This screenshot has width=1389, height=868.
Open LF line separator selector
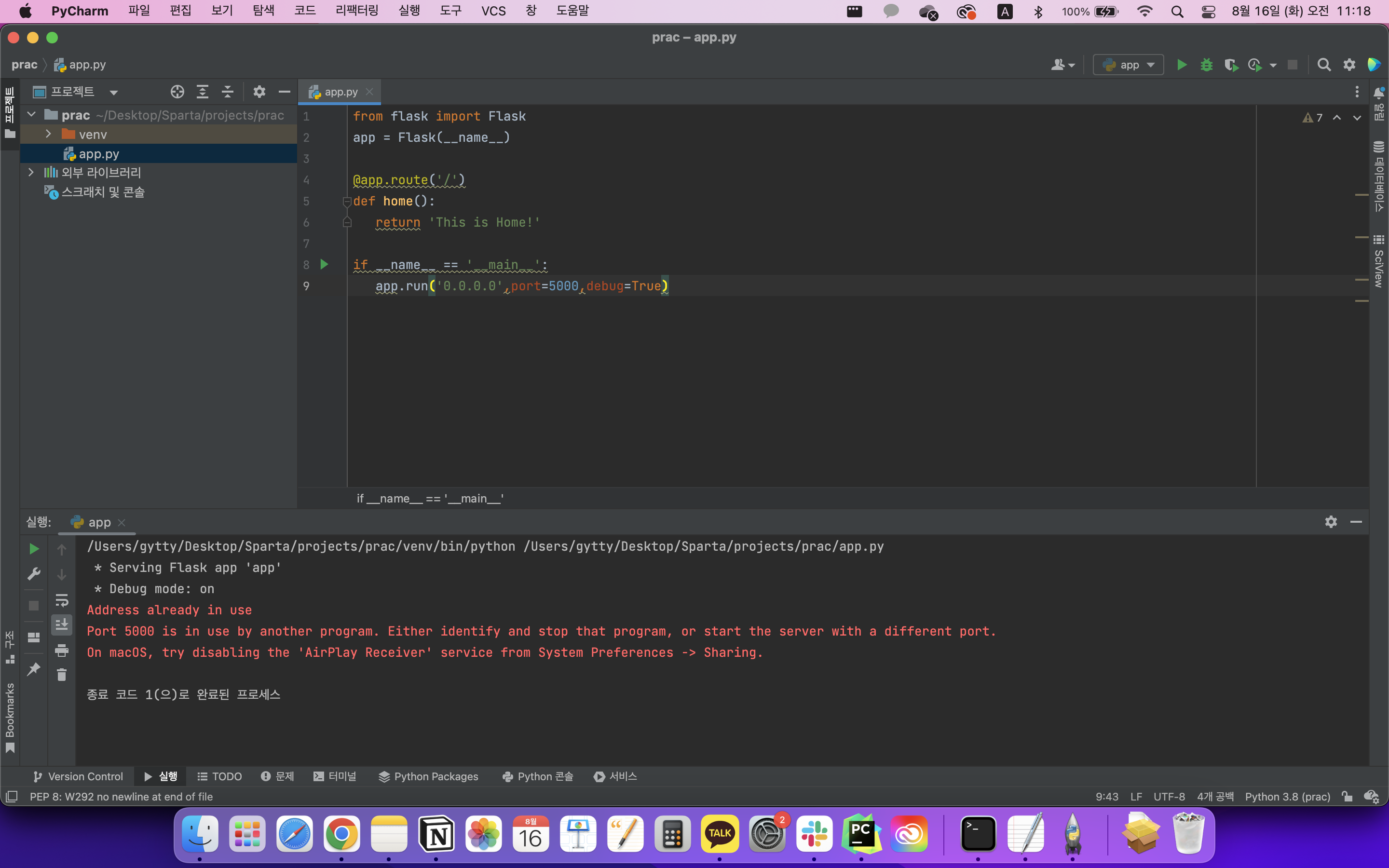(1136, 796)
